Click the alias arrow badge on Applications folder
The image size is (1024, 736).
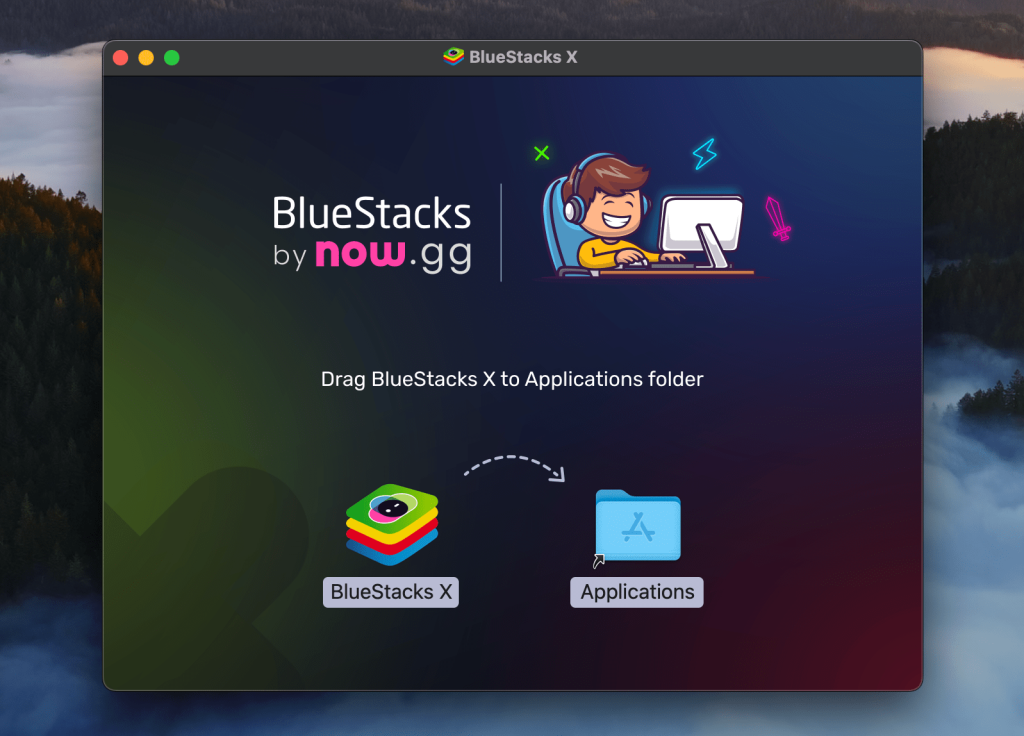[x=599, y=561]
